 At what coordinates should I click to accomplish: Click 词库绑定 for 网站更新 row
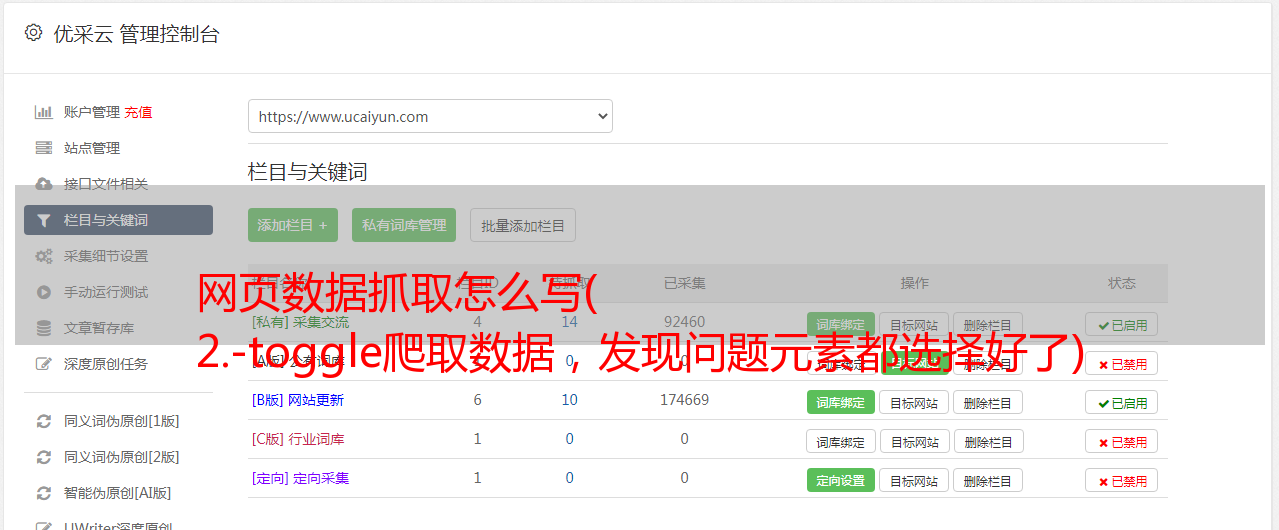pyautogui.click(x=840, y=402)
